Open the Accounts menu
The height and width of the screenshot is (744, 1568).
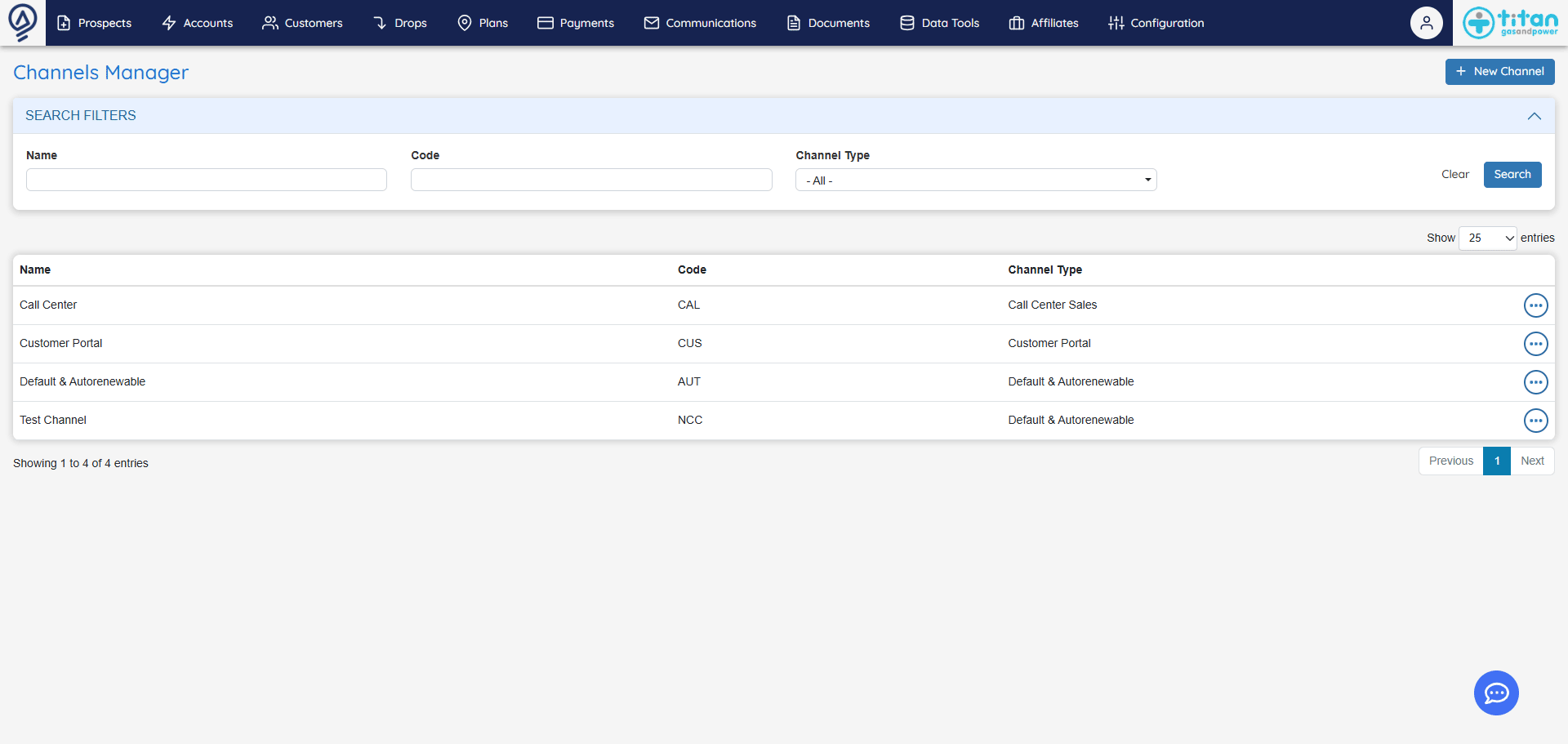click(198, 23)
